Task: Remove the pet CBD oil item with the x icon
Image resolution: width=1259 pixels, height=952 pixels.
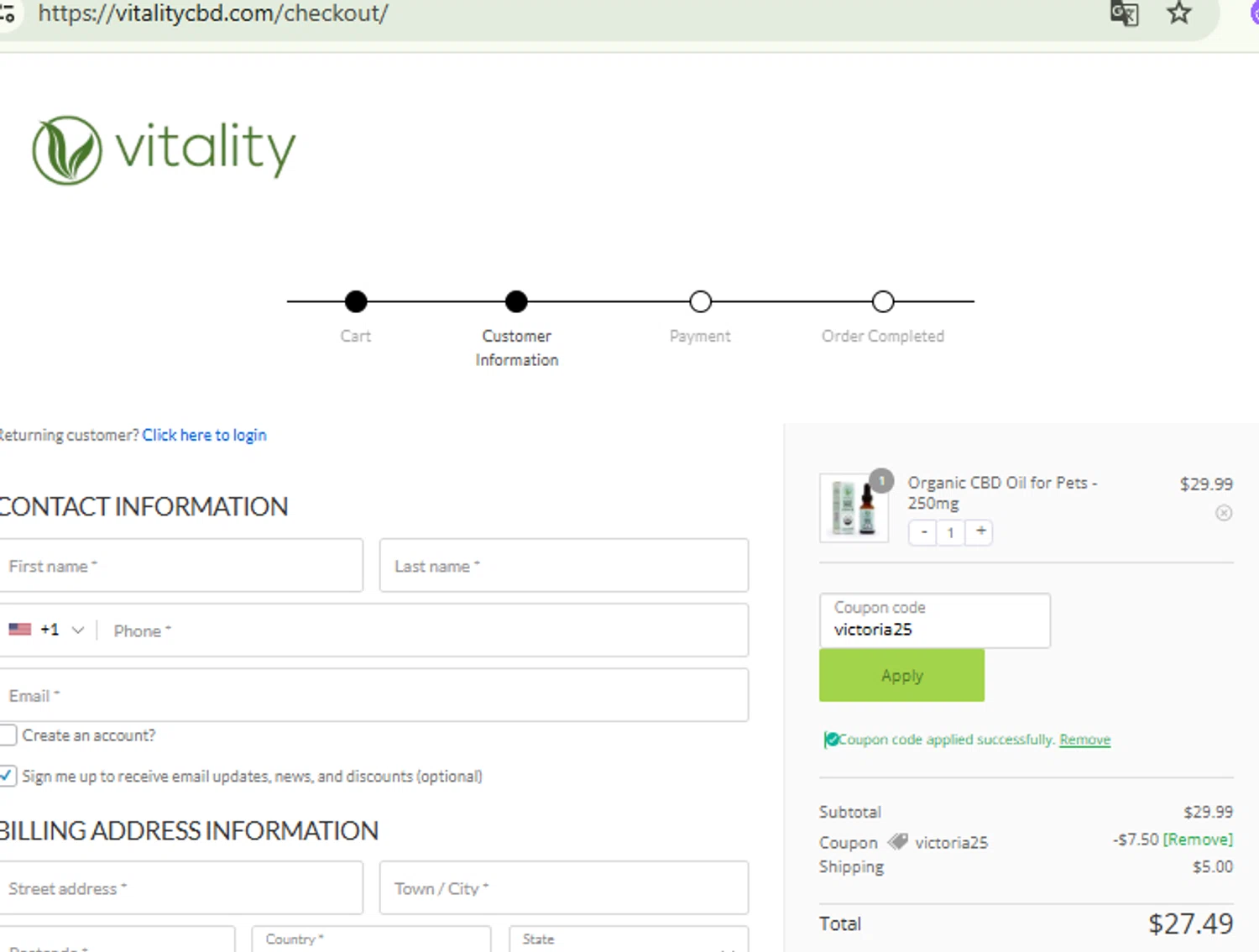Action: (1224, 513)
